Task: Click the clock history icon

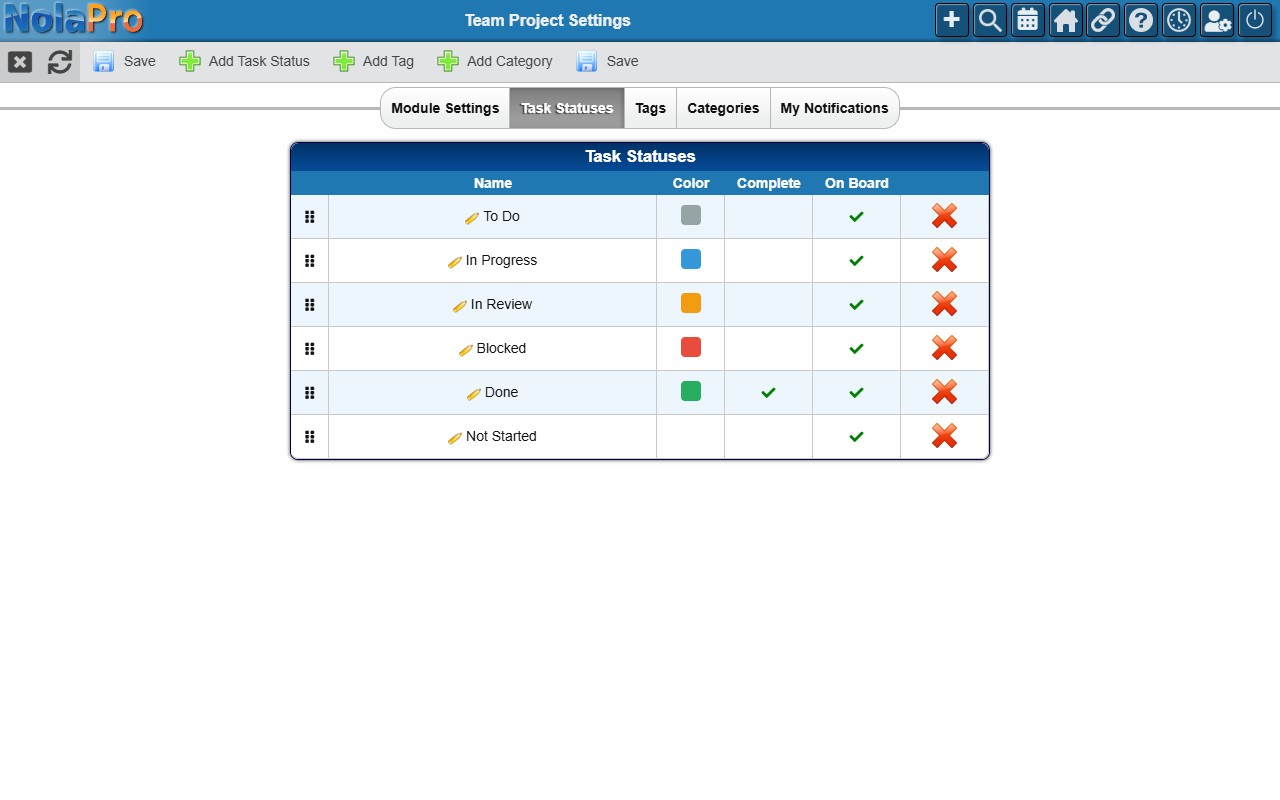Action: tap(1179, 20)
